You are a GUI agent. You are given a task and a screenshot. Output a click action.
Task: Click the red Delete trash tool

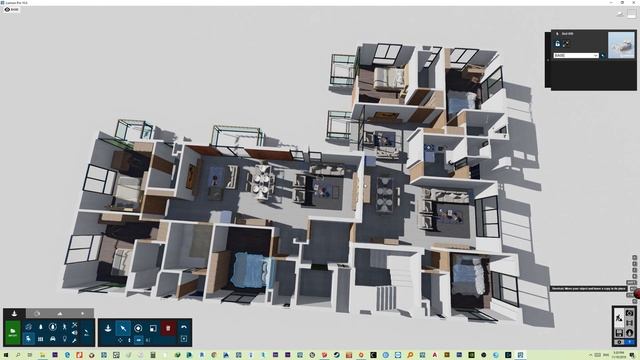pyautogui.click(x=168, y=328)
